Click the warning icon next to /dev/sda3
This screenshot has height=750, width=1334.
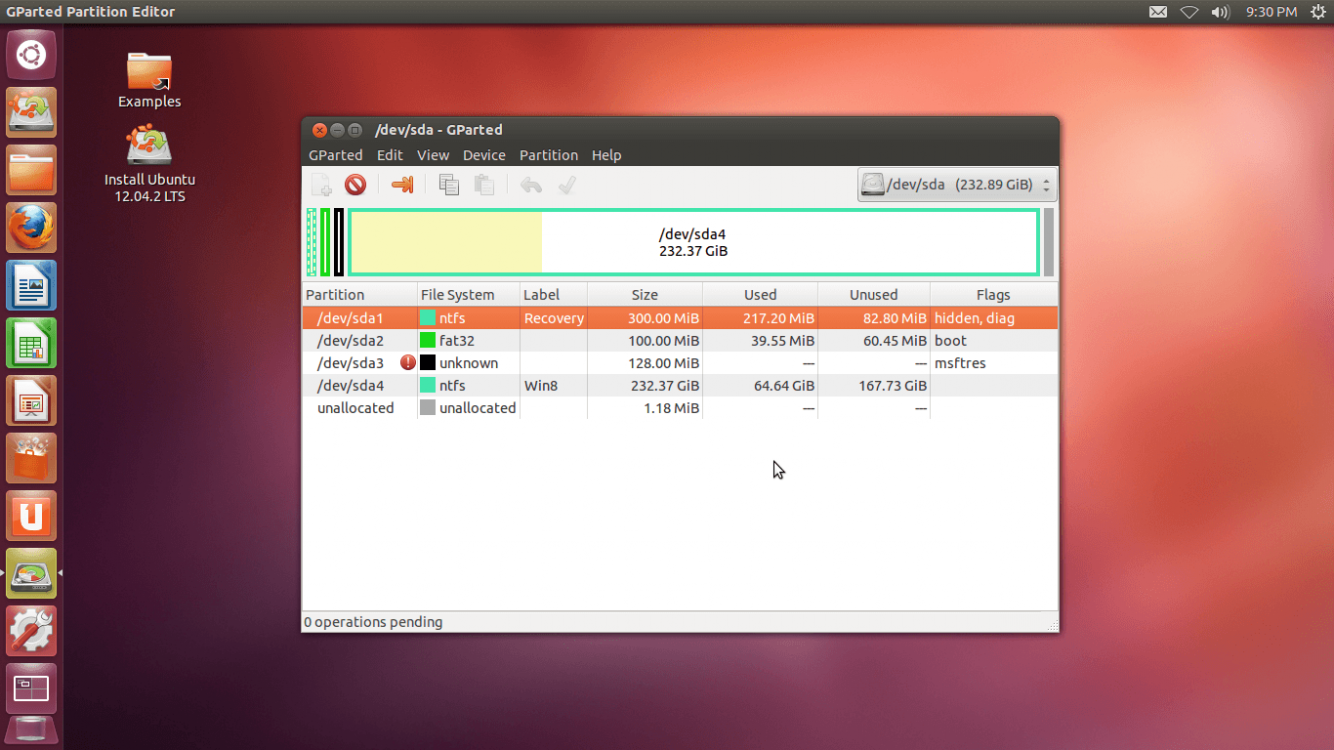tap(407, 363)
